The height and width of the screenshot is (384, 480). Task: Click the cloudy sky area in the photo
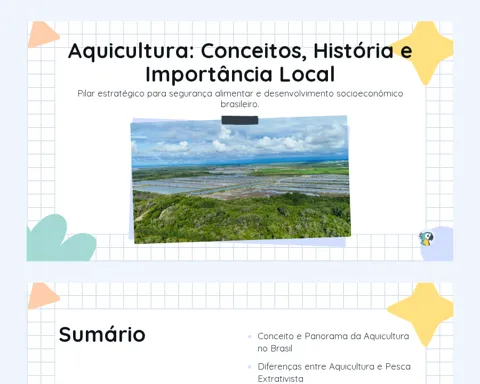pyautogui.click(x=240, y=142)
